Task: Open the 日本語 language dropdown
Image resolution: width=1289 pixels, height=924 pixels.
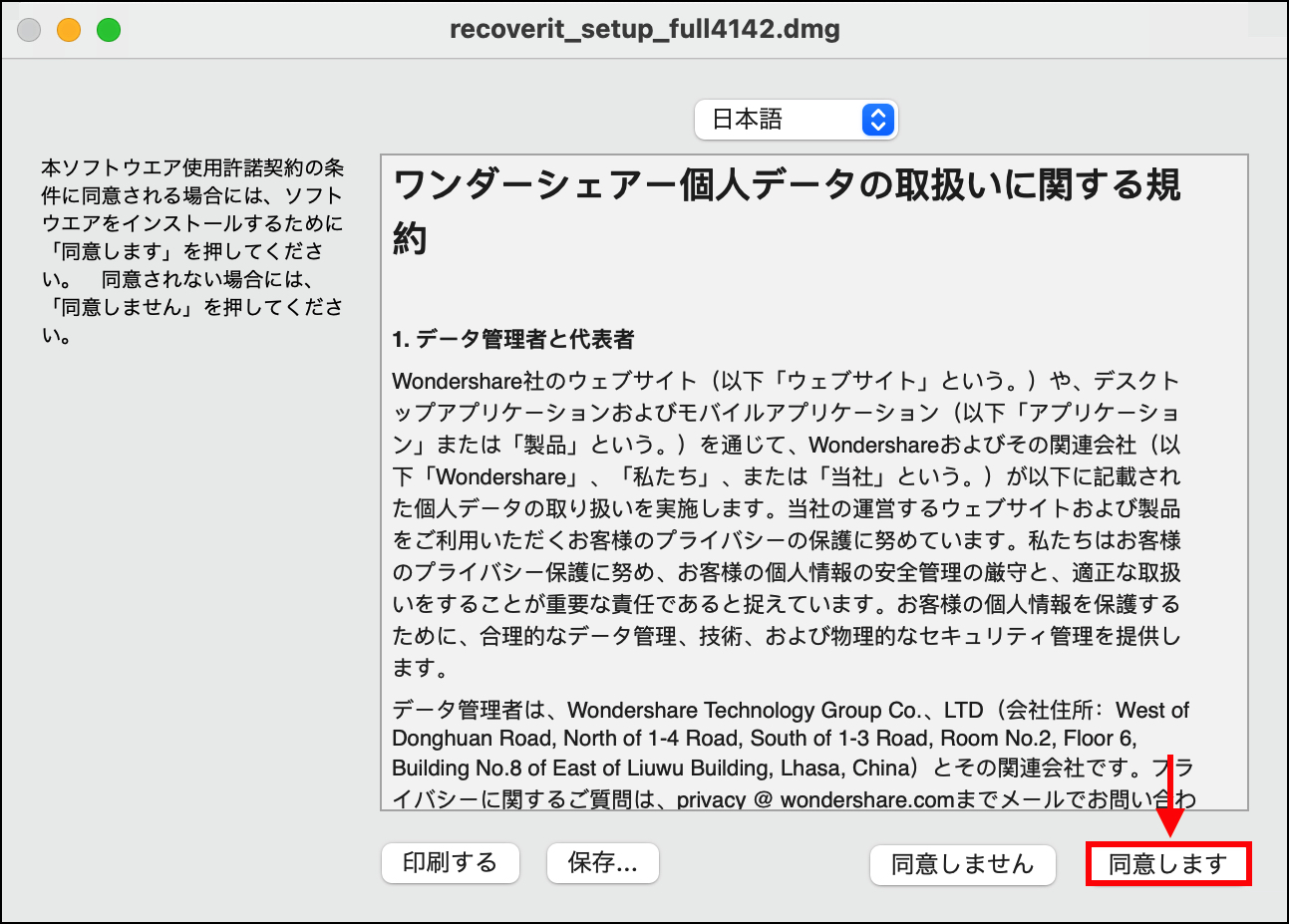Action: [x=796, y=120]
